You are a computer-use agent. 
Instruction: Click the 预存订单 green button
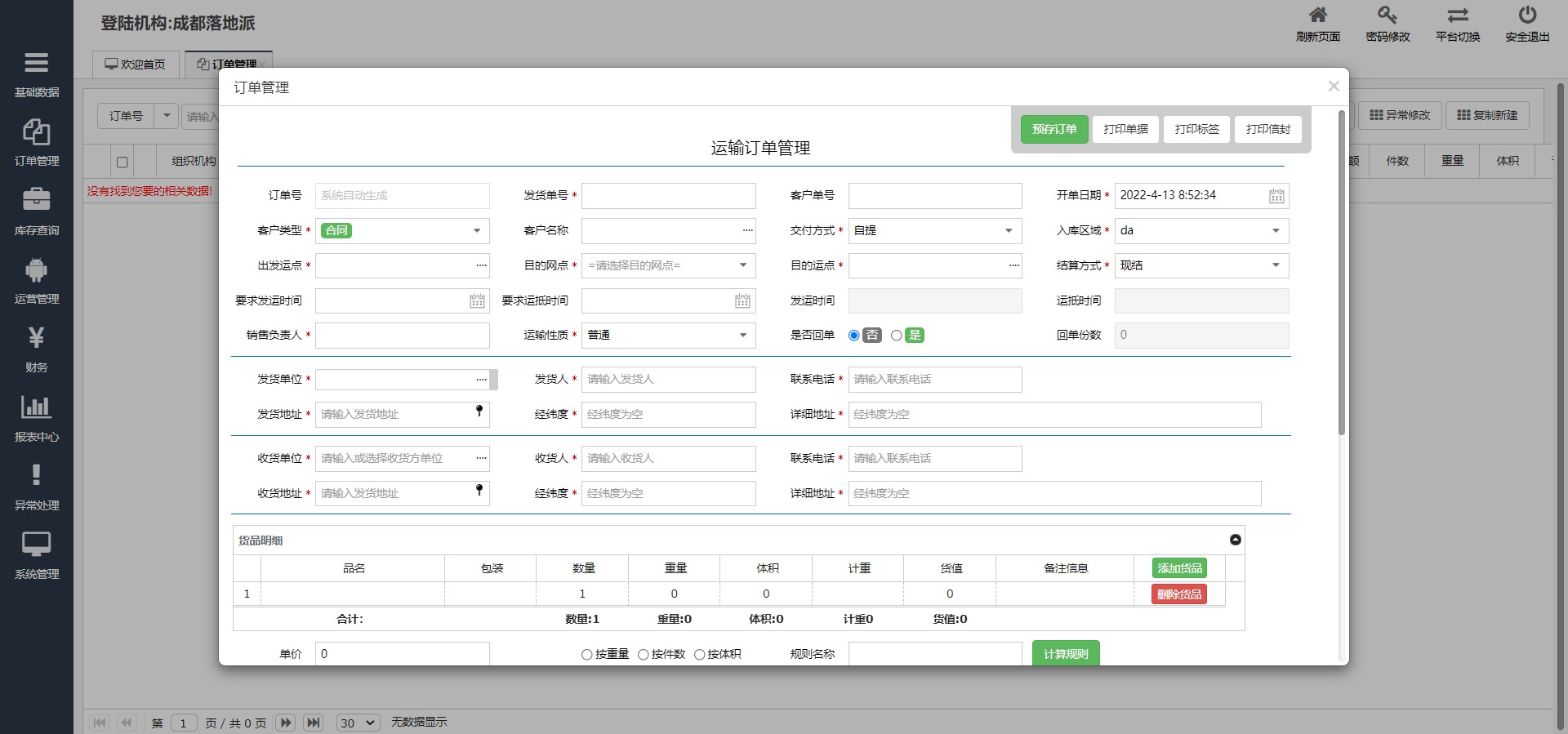[x=1053, y=129]
